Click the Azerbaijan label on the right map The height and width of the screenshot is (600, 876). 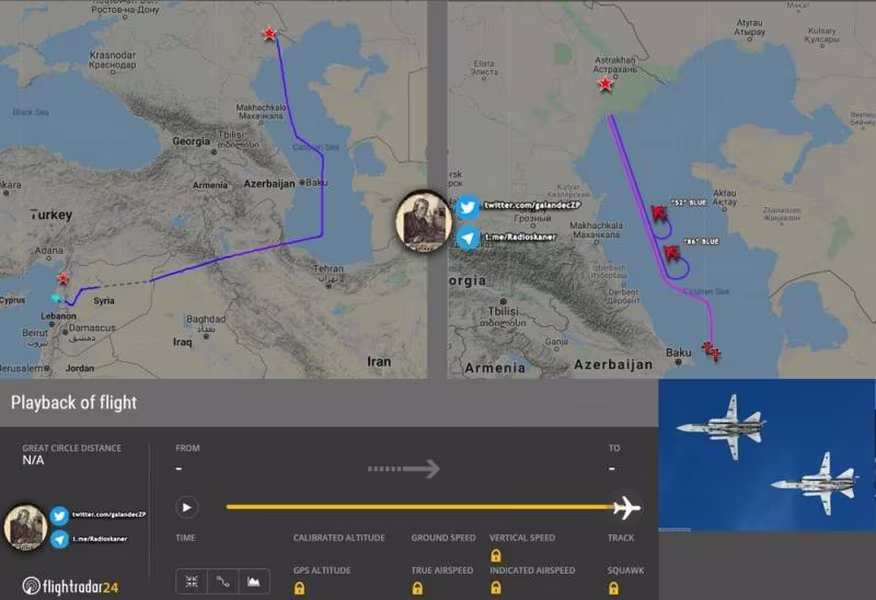613,365
